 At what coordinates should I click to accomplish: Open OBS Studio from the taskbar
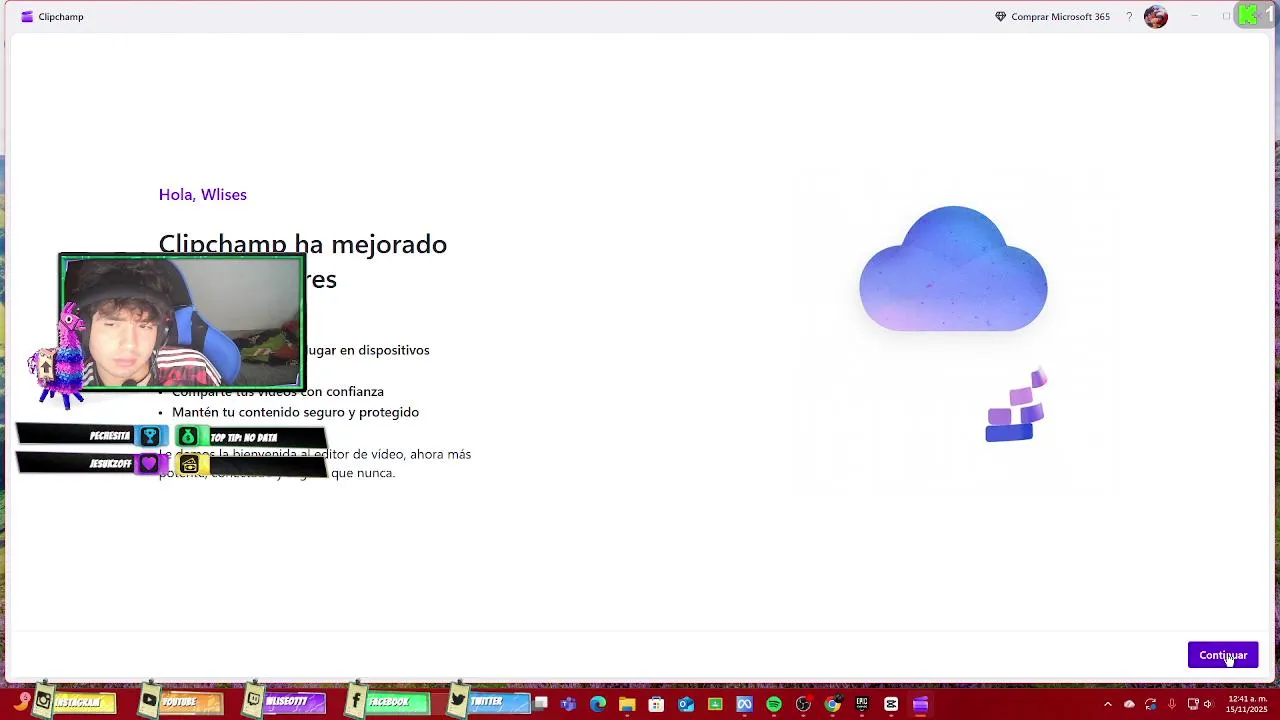coord(803,704)
